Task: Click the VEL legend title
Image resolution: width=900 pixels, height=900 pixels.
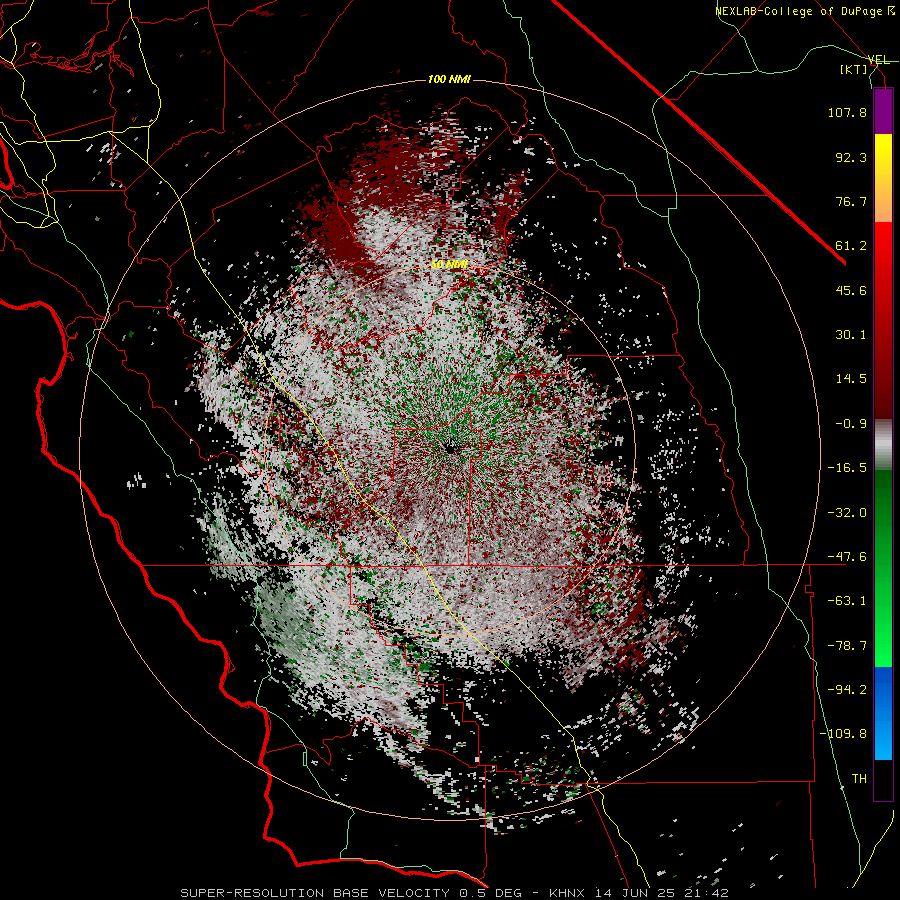Action: pos(878,60)
